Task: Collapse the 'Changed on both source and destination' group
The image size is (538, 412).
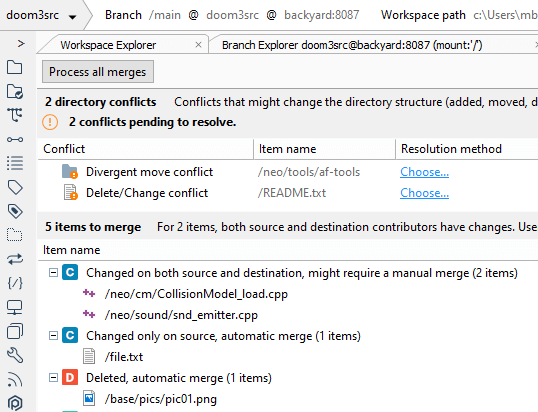Action: (54, 273)
